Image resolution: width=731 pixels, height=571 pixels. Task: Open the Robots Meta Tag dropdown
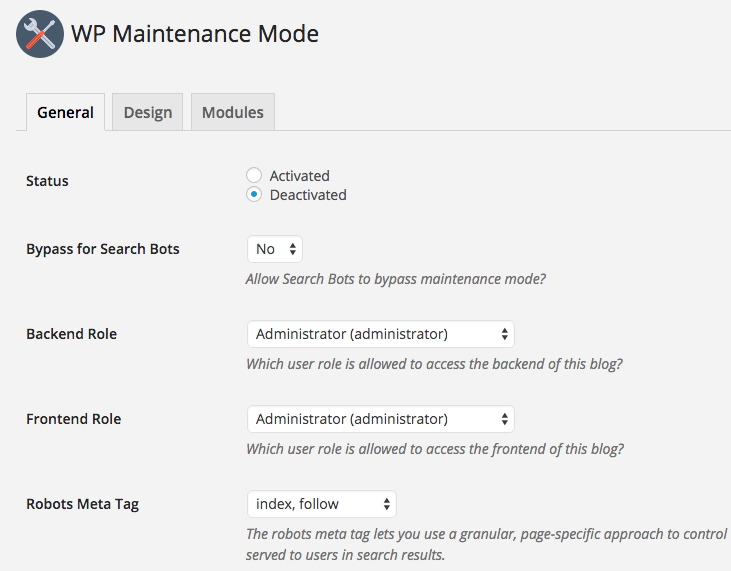(x=322, y=504)
